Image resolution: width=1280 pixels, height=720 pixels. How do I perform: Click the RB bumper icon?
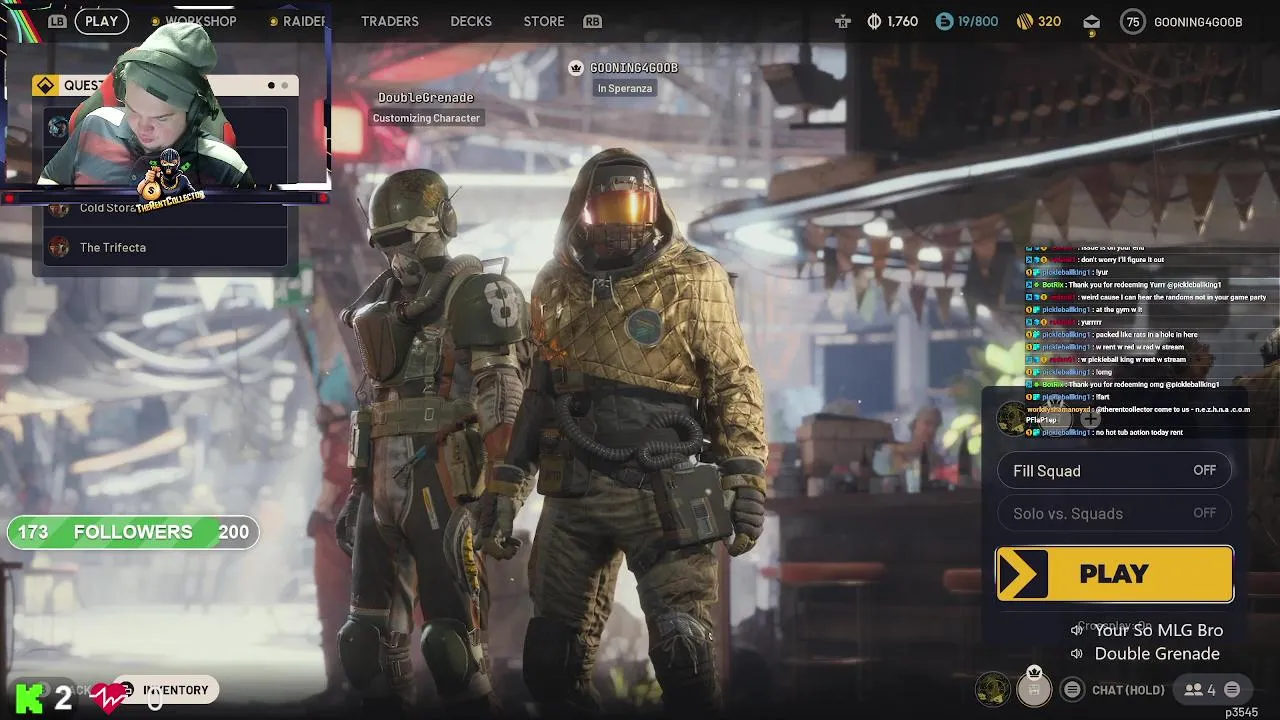[593, 21]
